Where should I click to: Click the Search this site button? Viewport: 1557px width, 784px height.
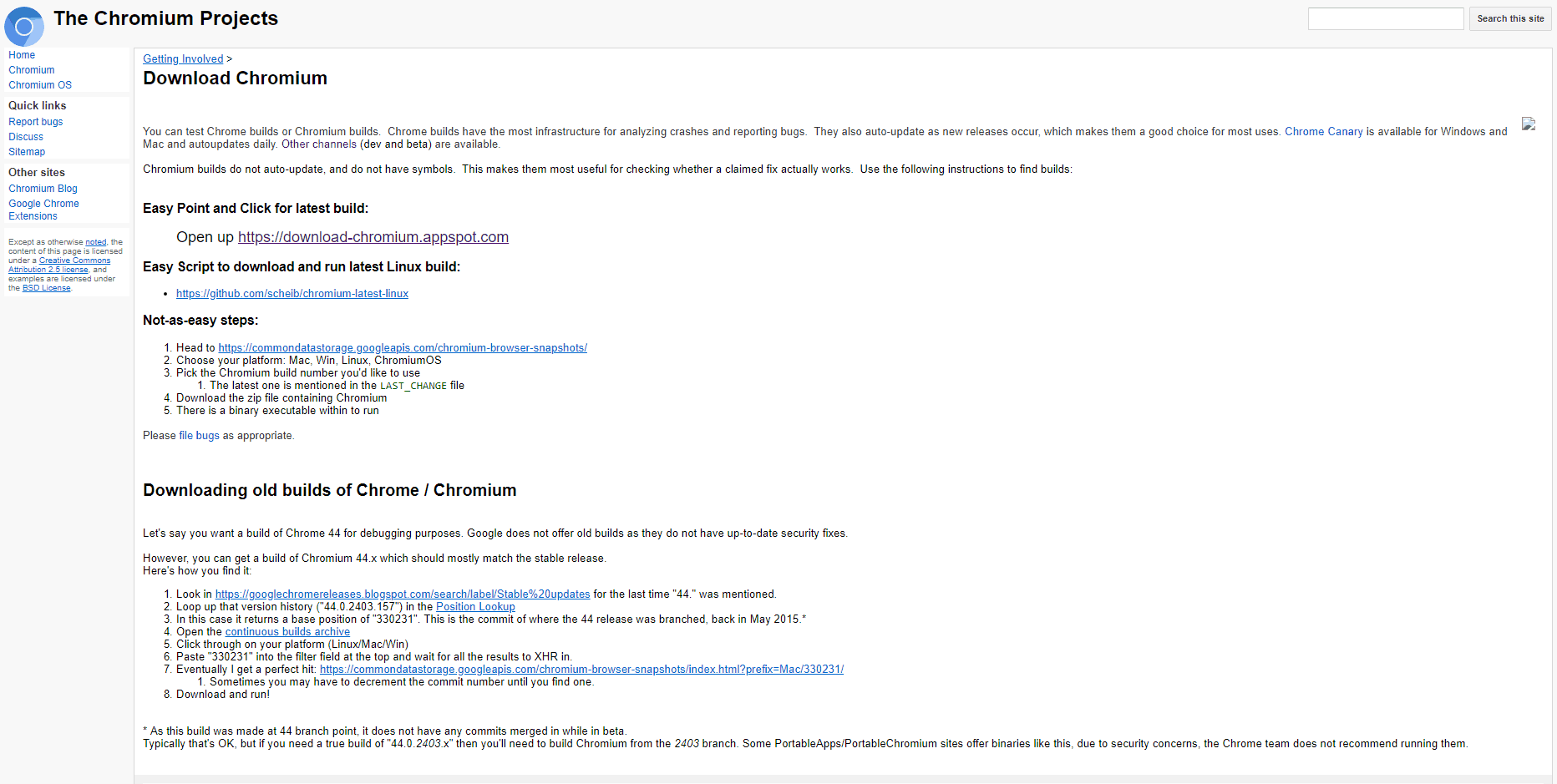pyautogui.click(x=1510, y=18)
